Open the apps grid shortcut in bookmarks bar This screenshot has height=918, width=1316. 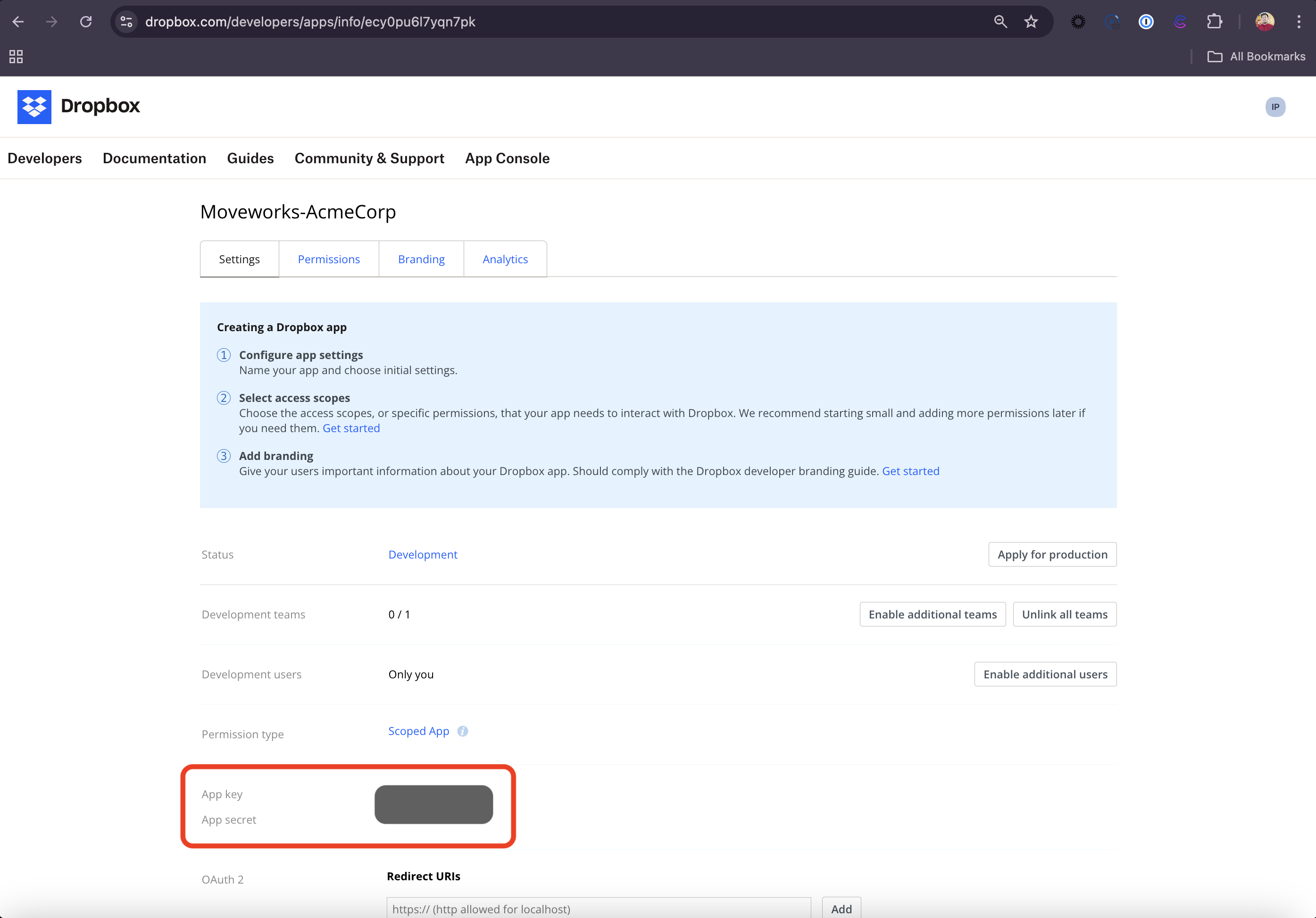coord(16,56)
